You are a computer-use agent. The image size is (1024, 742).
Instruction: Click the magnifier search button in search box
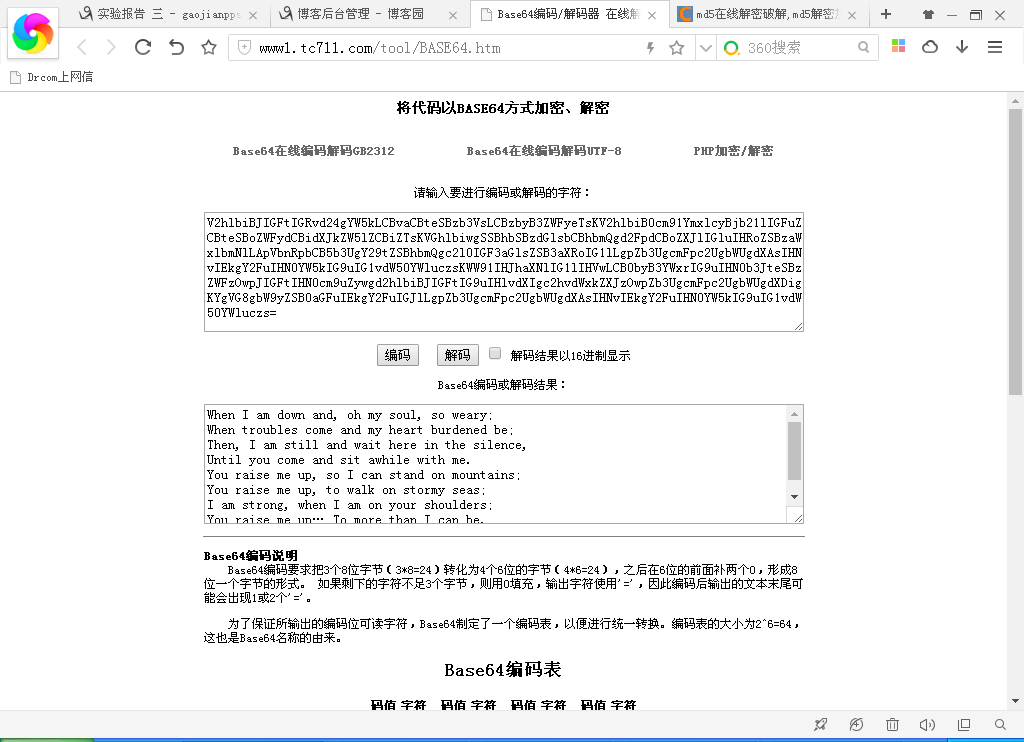tap(863, 47)
